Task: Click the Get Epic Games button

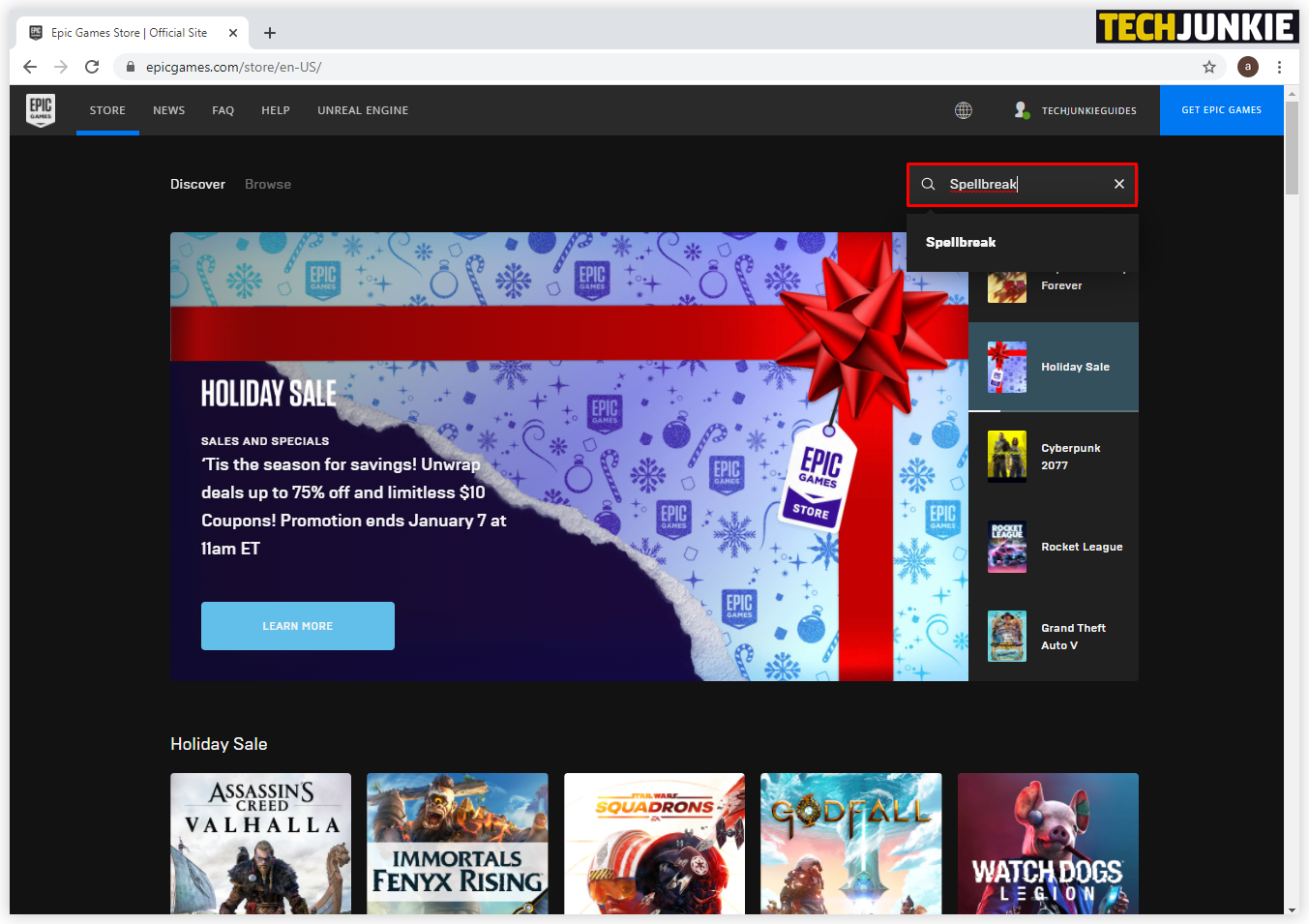Action: [x=1221, y=110]
